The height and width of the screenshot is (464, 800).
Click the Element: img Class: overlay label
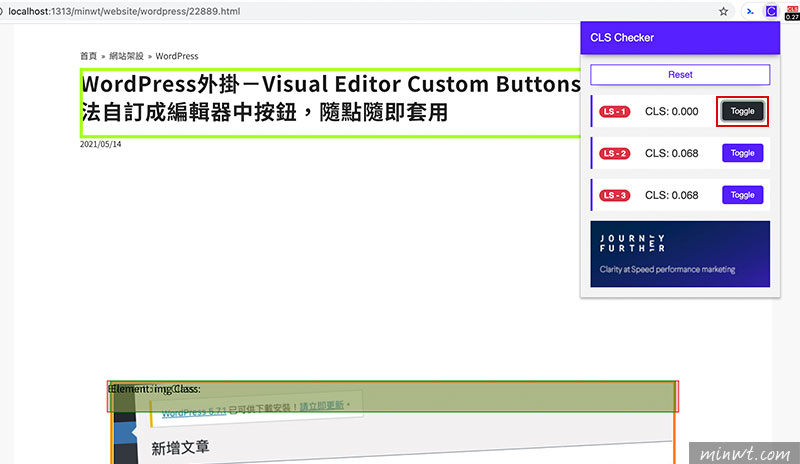[x=155, y=389]
